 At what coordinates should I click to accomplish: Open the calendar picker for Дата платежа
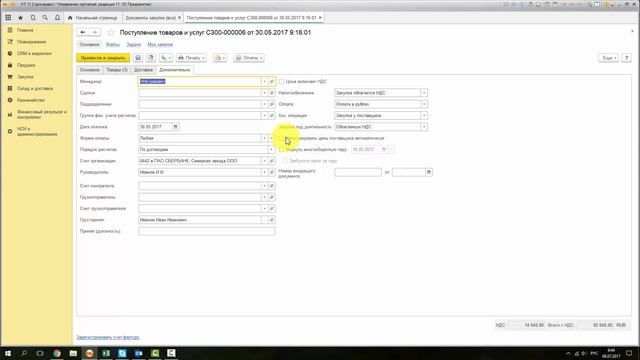176,127
